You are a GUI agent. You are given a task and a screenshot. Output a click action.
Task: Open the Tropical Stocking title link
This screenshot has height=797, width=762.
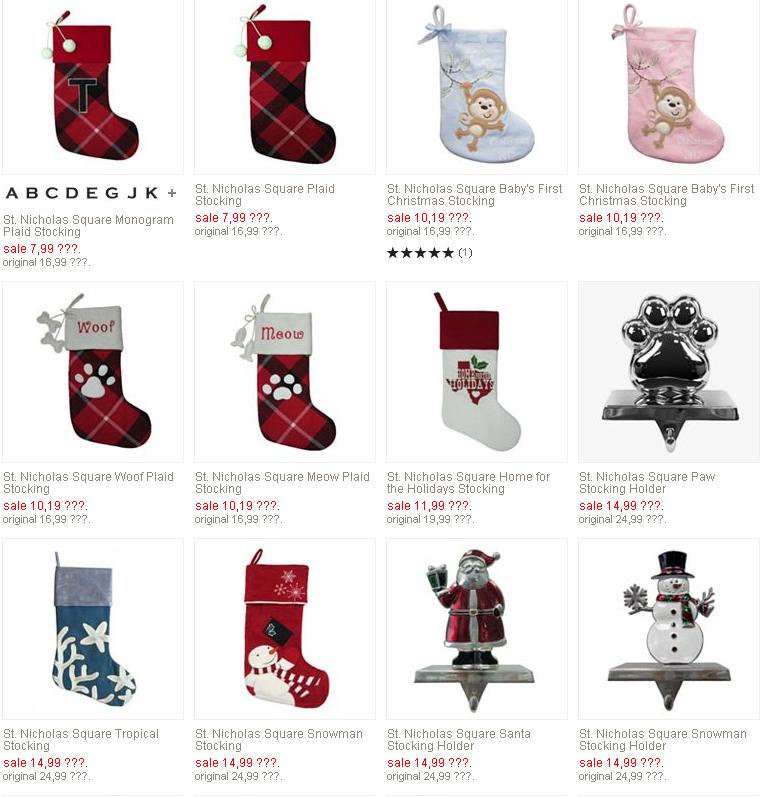(x=81, y=740)
